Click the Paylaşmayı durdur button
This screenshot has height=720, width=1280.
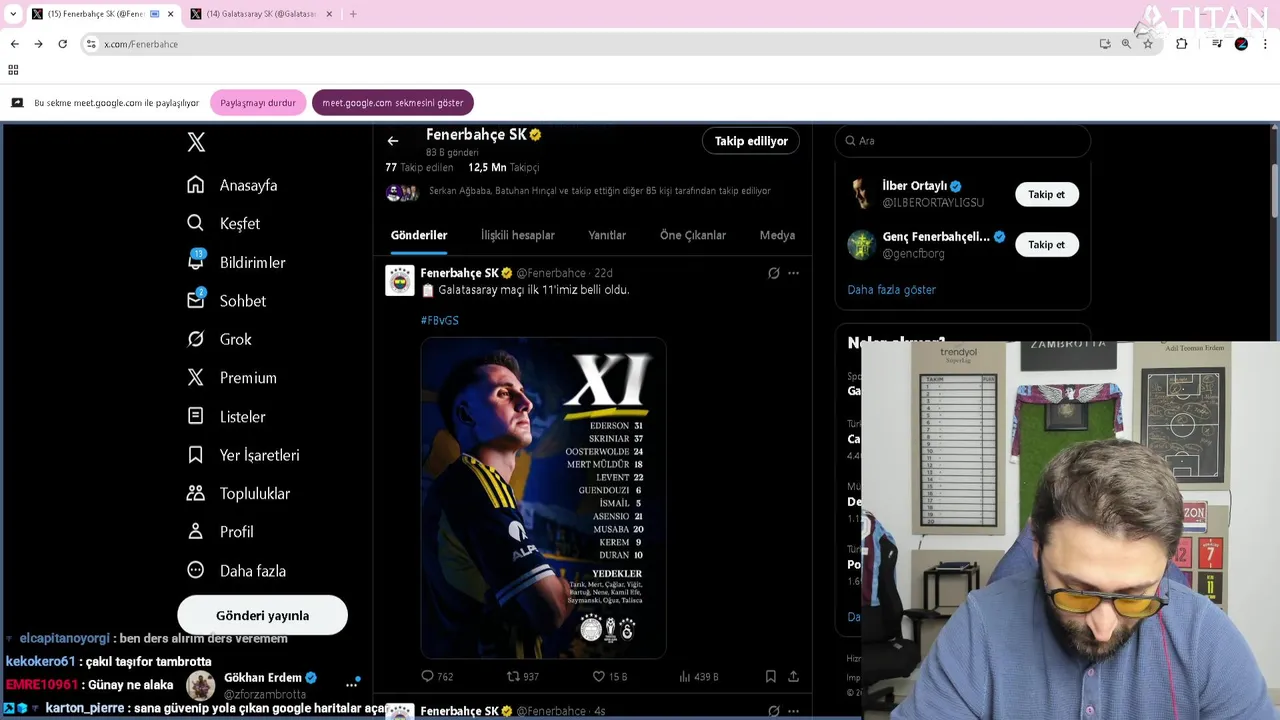[258, 103]
